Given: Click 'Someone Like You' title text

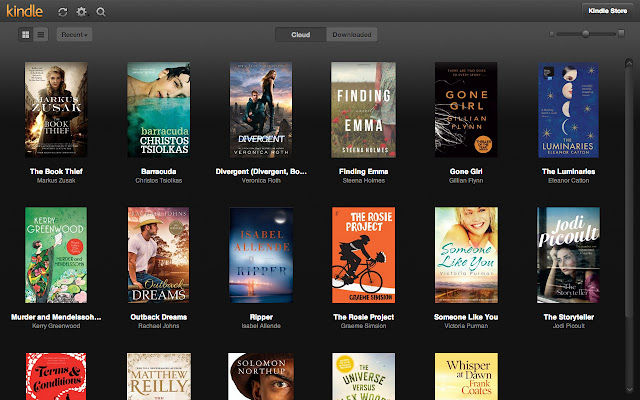Looking at the screenshot, I should [x=466, y=317].
